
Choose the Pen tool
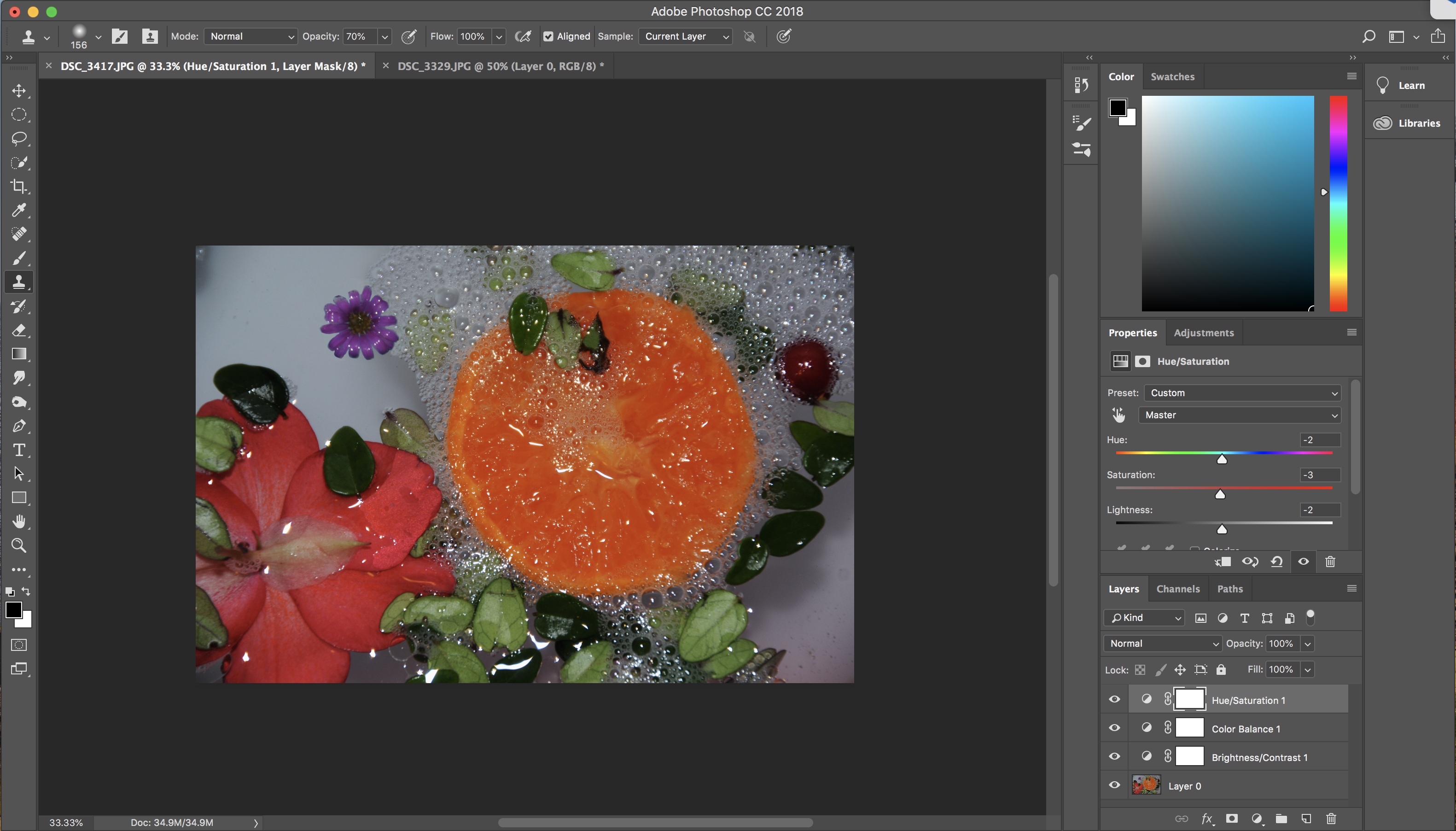tap(19, 427)
